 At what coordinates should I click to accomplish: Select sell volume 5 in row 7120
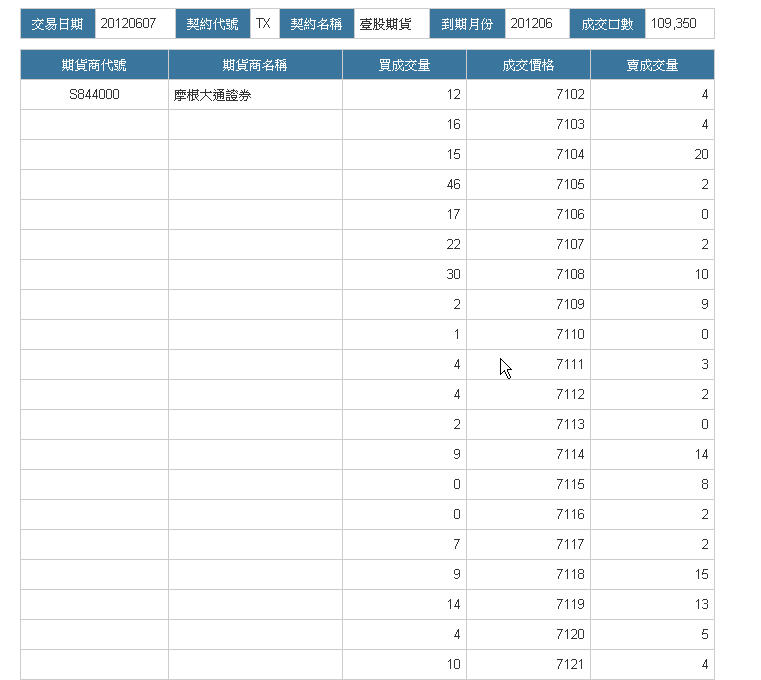pyautogui.click(x=705, y=634)
